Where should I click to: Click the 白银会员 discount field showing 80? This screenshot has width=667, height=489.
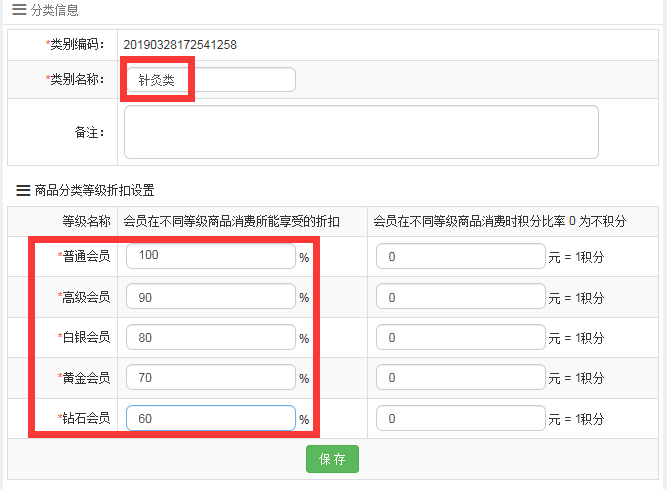[x=211, y=338]
